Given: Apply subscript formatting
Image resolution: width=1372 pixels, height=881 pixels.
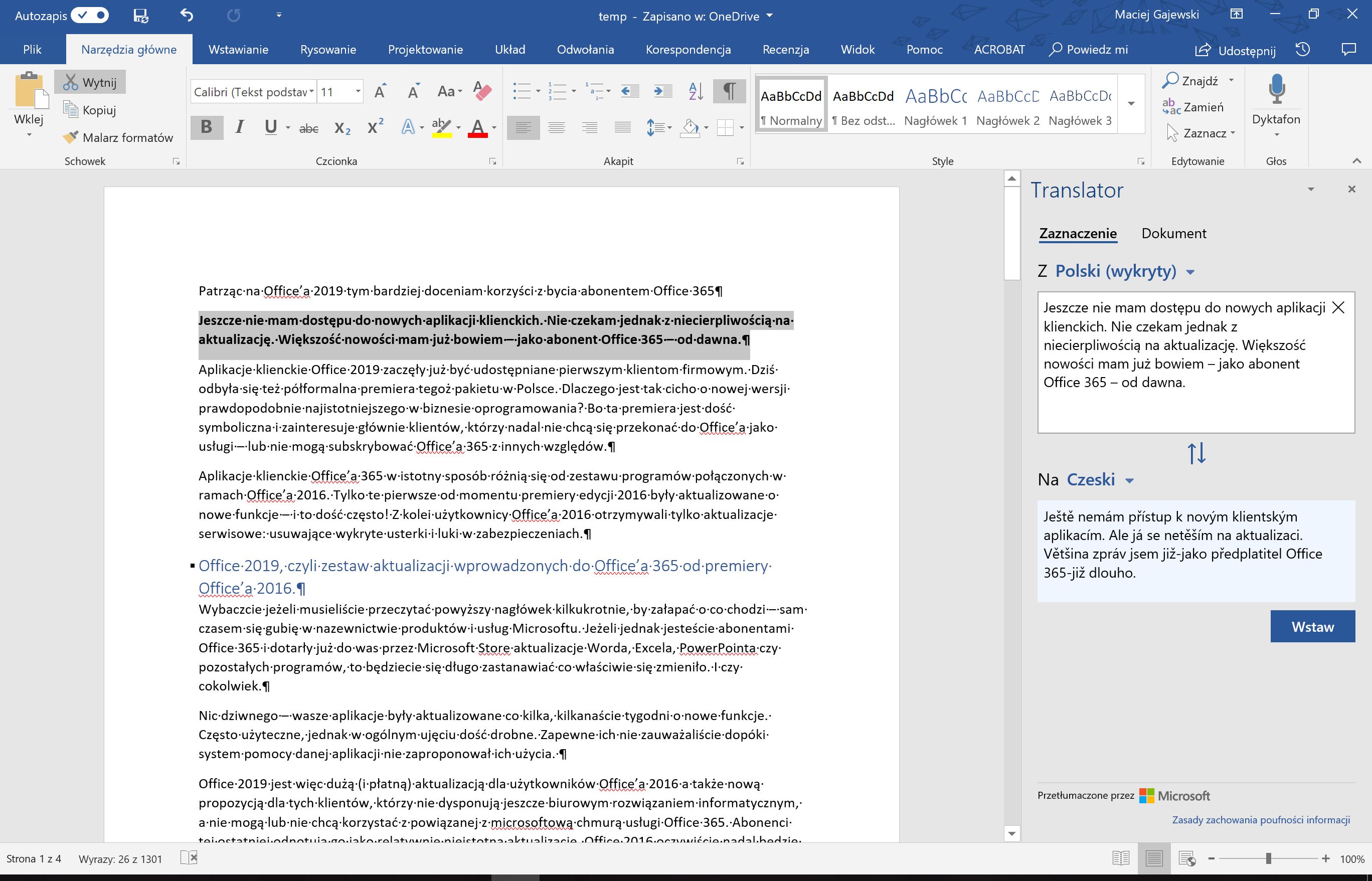Looking at the screenshot, I should 342,127.
